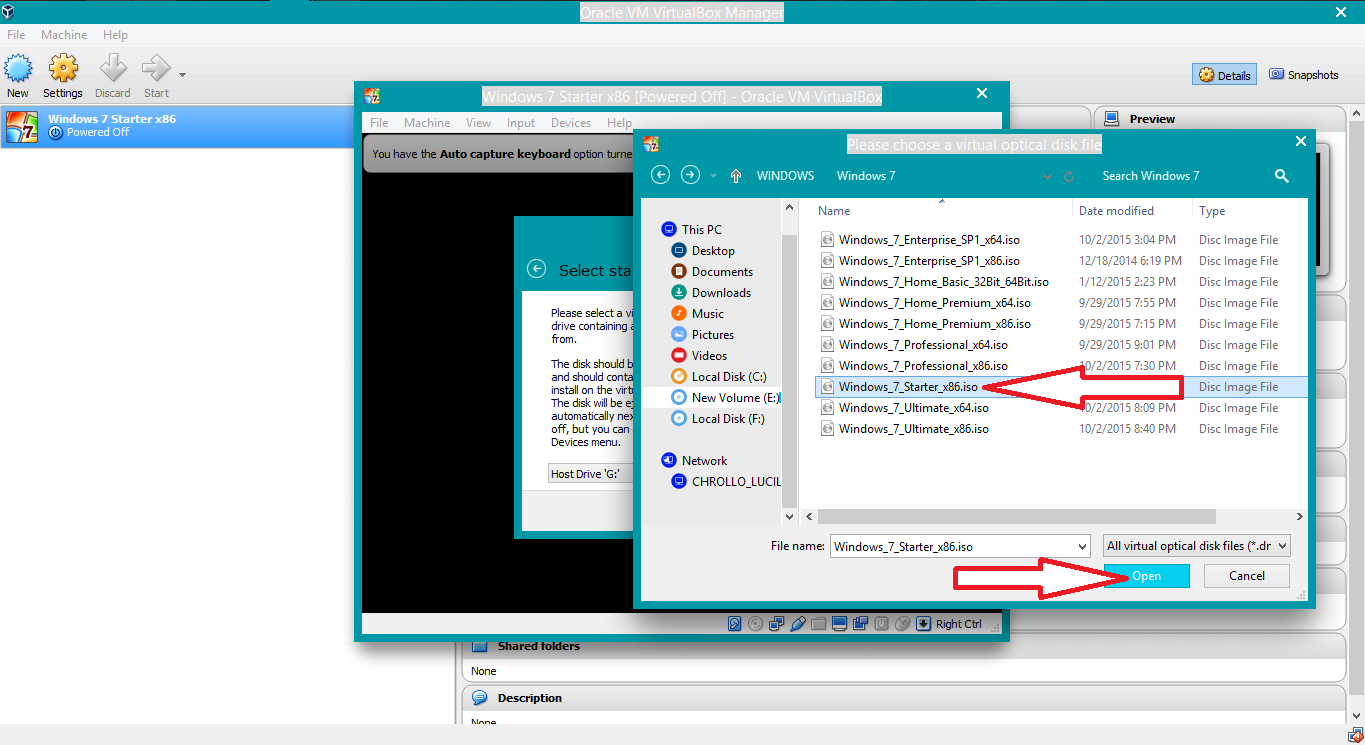Open the Devices menu

point(570,122)
